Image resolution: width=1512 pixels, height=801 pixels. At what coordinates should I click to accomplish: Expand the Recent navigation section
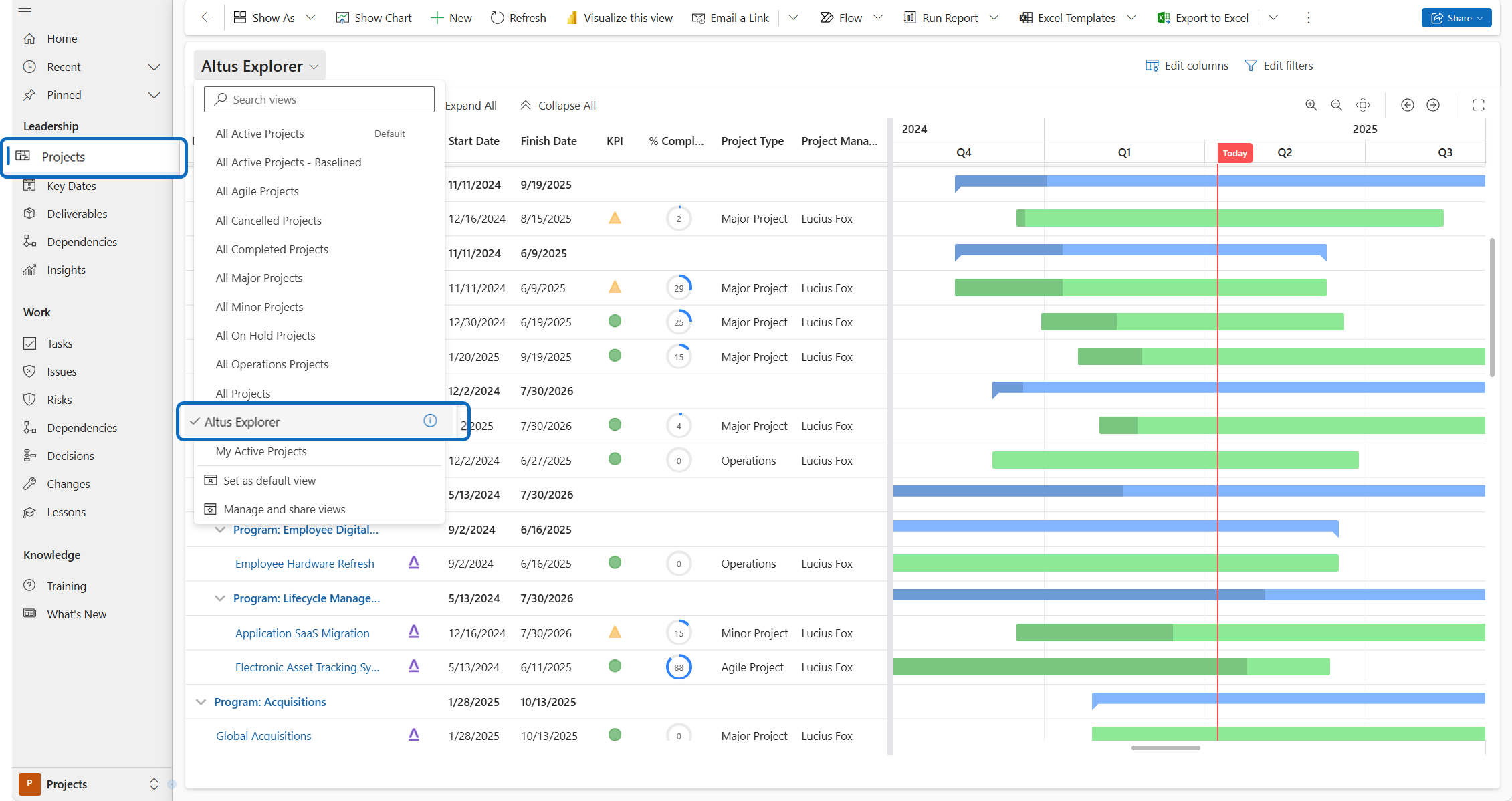pyautogui.click(x=154, y=67)
